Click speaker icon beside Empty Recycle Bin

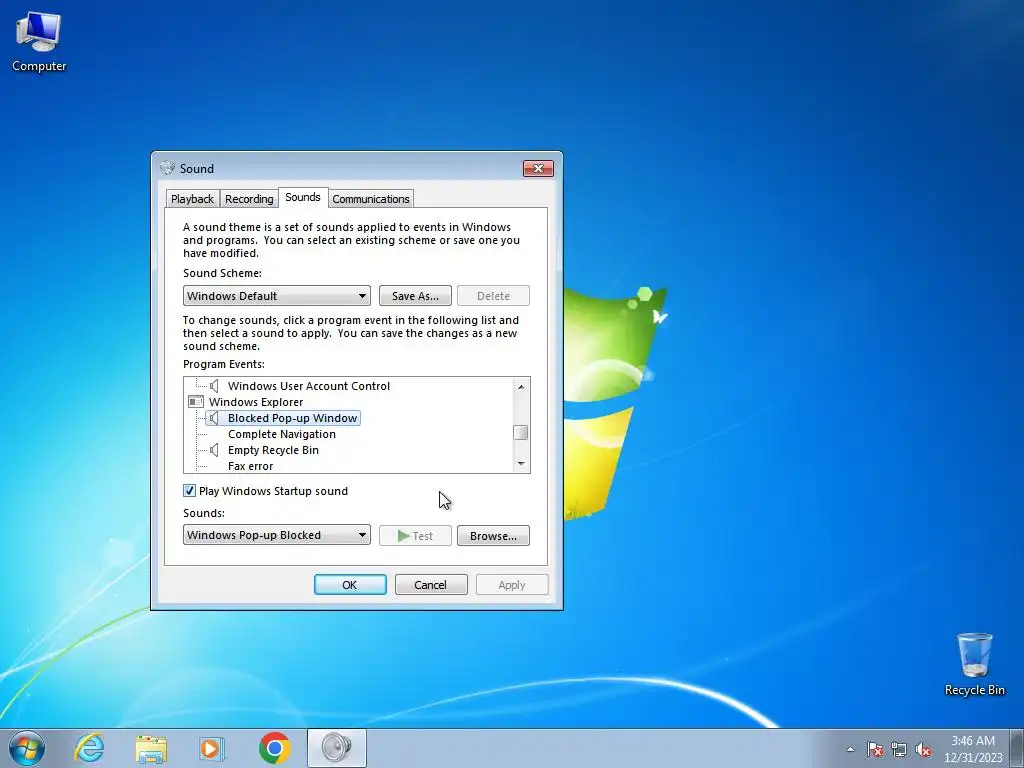(214, 450)
